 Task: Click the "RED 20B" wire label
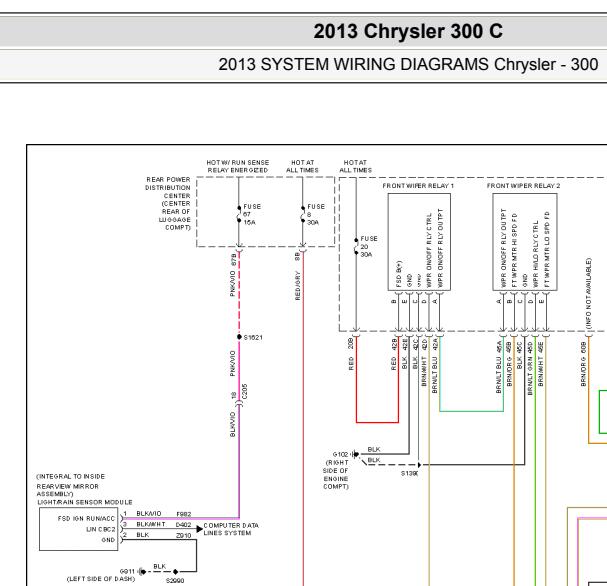pyautogui.click(x=351, y=354)
